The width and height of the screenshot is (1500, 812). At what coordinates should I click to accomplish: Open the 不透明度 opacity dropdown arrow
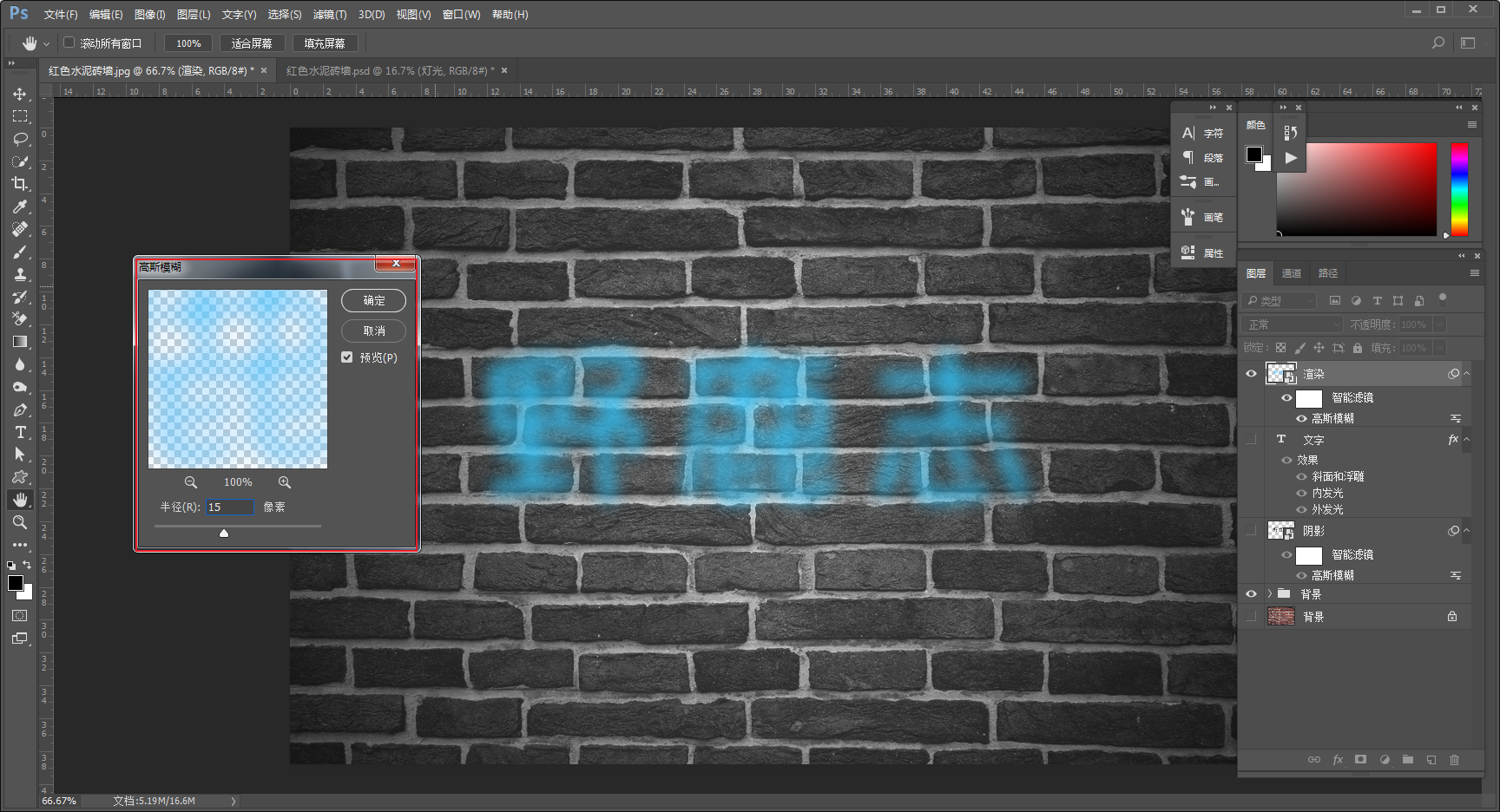[x=1439, y=324]
